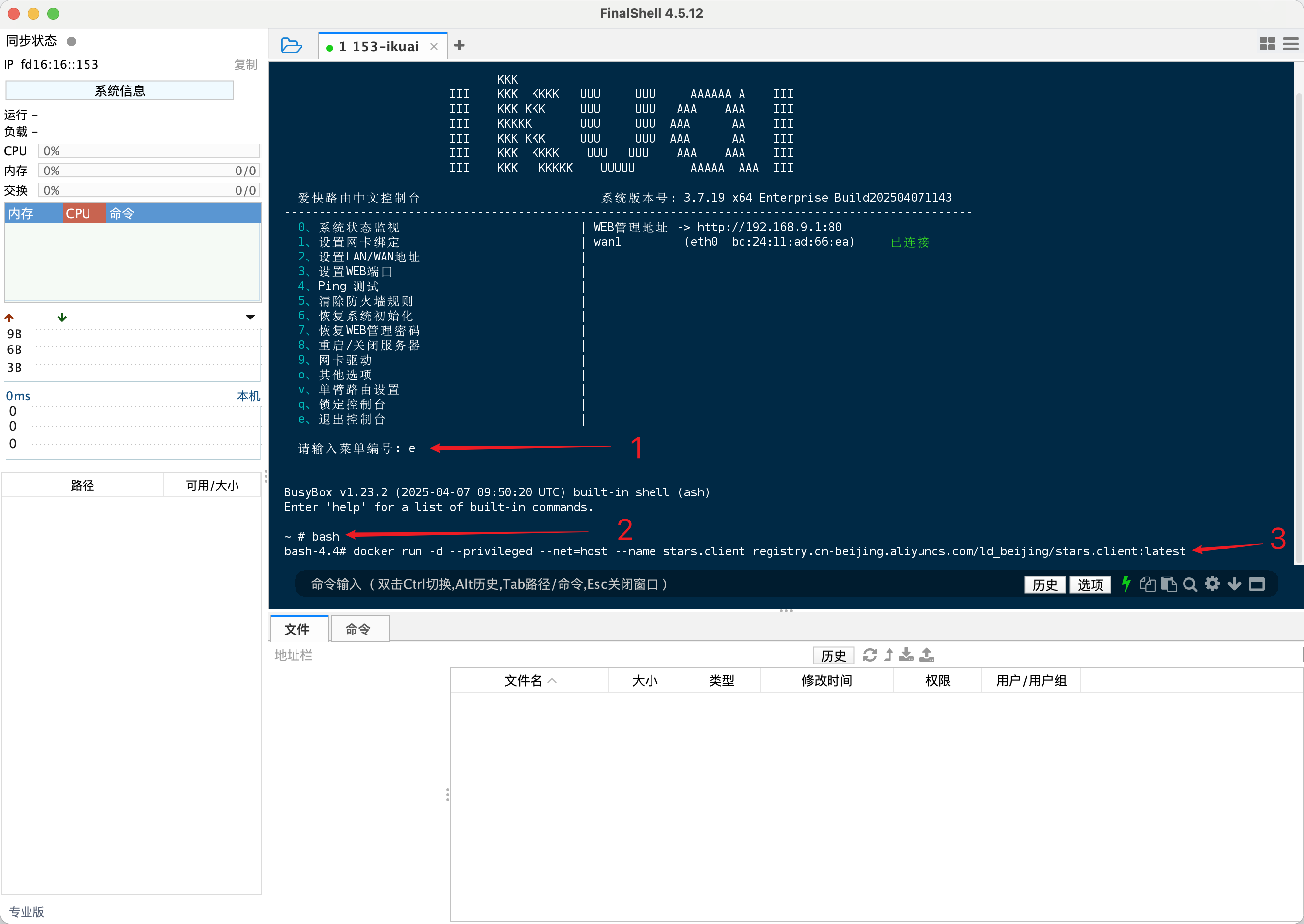Expand network interface dropdown triangle
1304x924 pixels.
250,317
